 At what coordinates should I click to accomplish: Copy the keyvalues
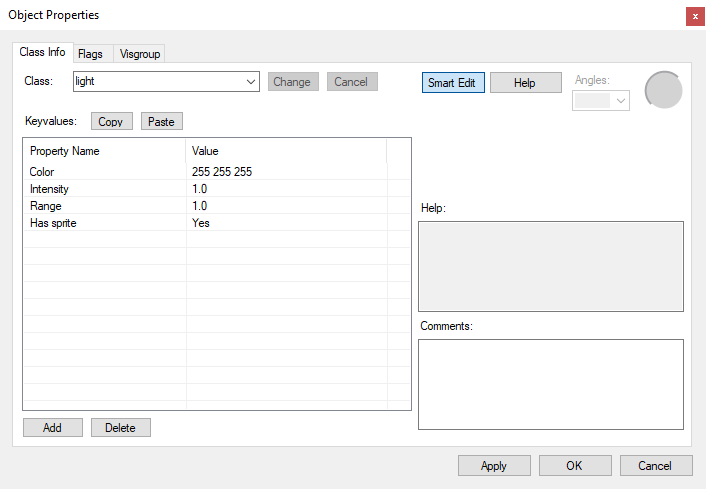111,121
